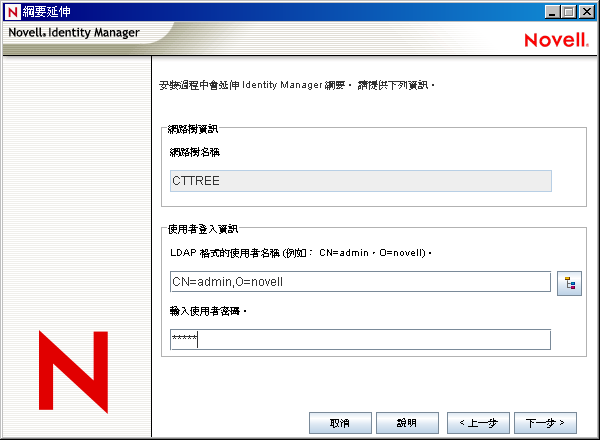Click the installation instruction text line

pyautogui.click(x=297, y=85)
